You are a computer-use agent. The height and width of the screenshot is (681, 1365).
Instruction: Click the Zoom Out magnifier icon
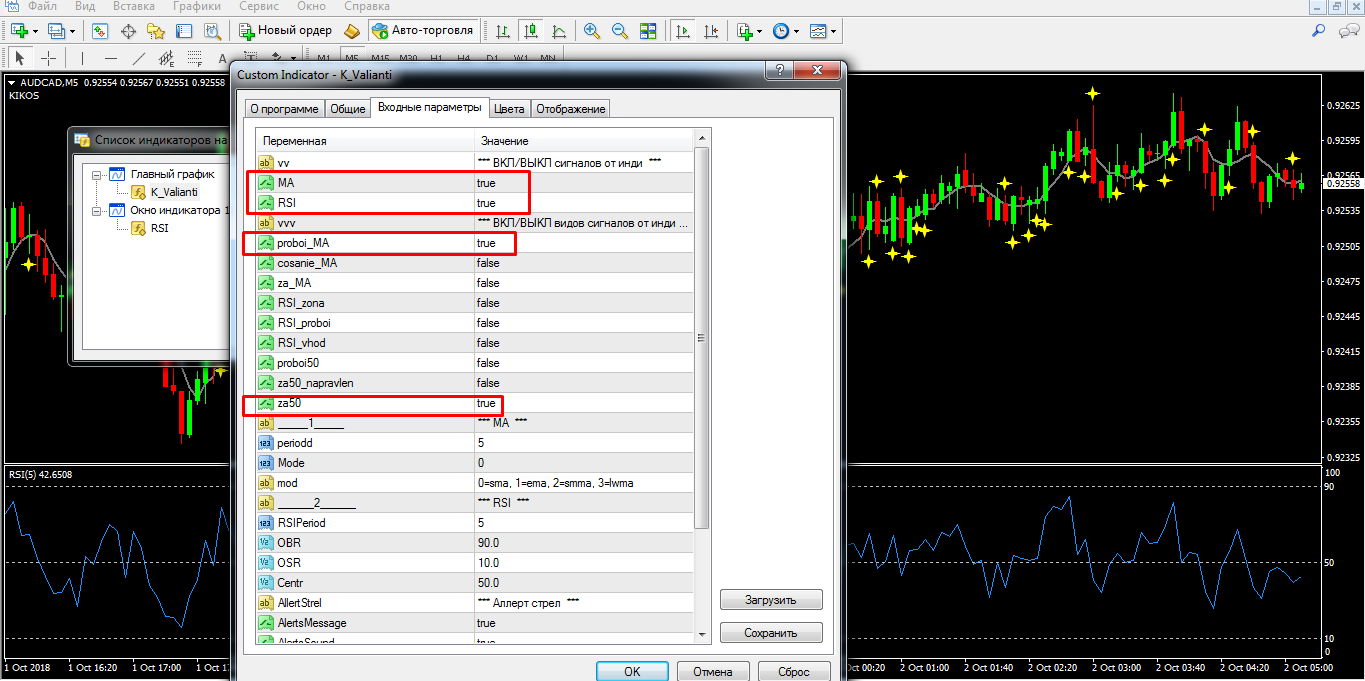(620, 31)
